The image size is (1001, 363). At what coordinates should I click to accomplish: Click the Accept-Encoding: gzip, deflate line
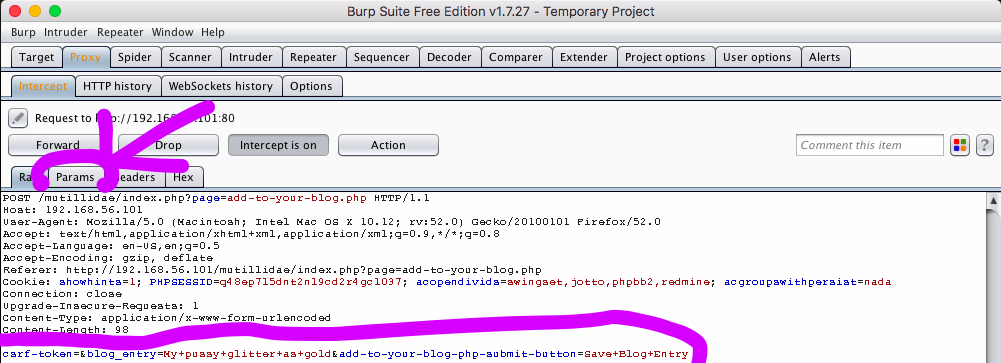click(x=108, y=258)
